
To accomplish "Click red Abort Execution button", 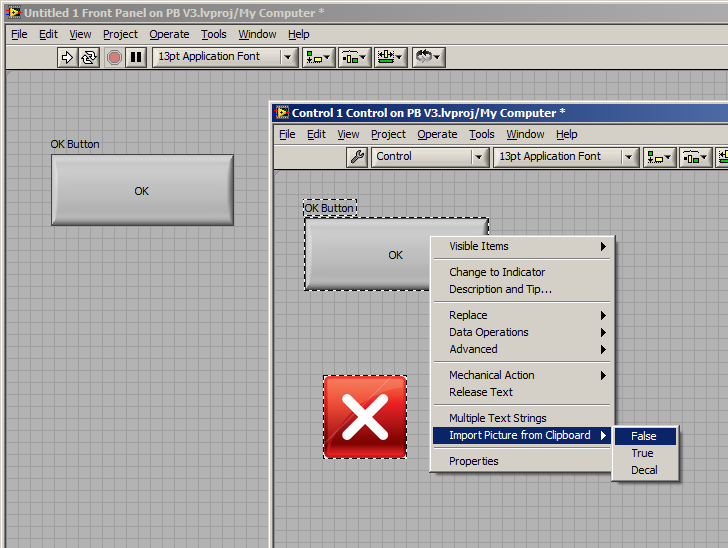I will point(114,57).
